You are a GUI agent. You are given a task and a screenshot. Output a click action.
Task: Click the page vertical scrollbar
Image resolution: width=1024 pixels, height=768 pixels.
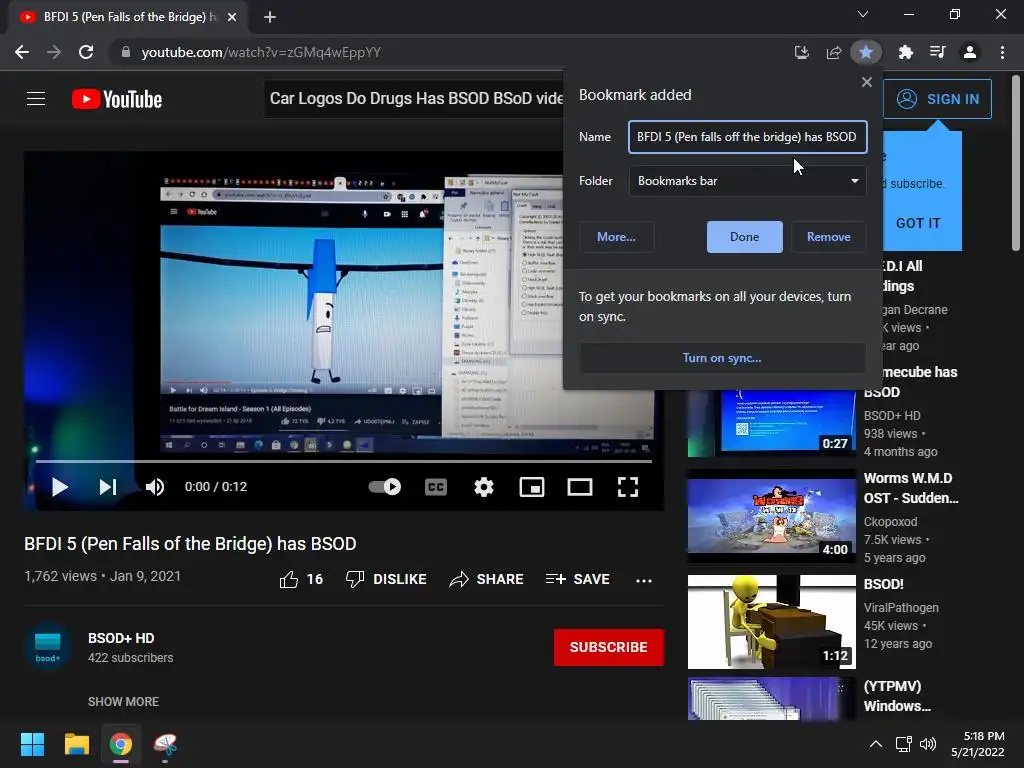coord(1016,163)
